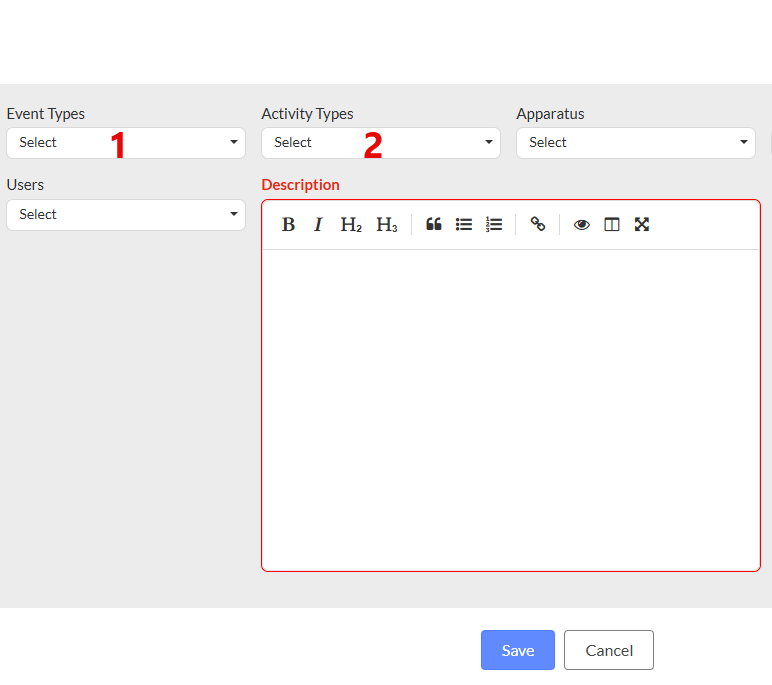Toggle side-by-side editor view

(611, 225)
